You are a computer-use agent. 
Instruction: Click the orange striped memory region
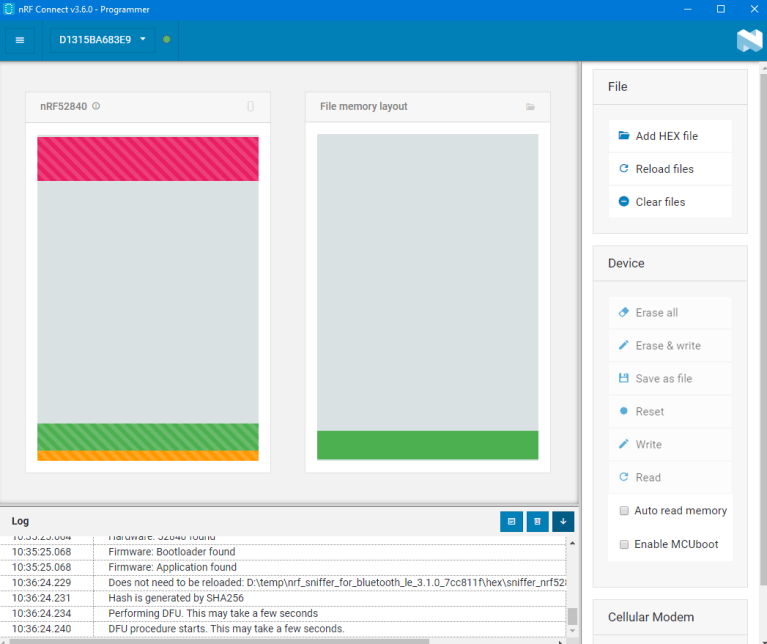(148, 456)
